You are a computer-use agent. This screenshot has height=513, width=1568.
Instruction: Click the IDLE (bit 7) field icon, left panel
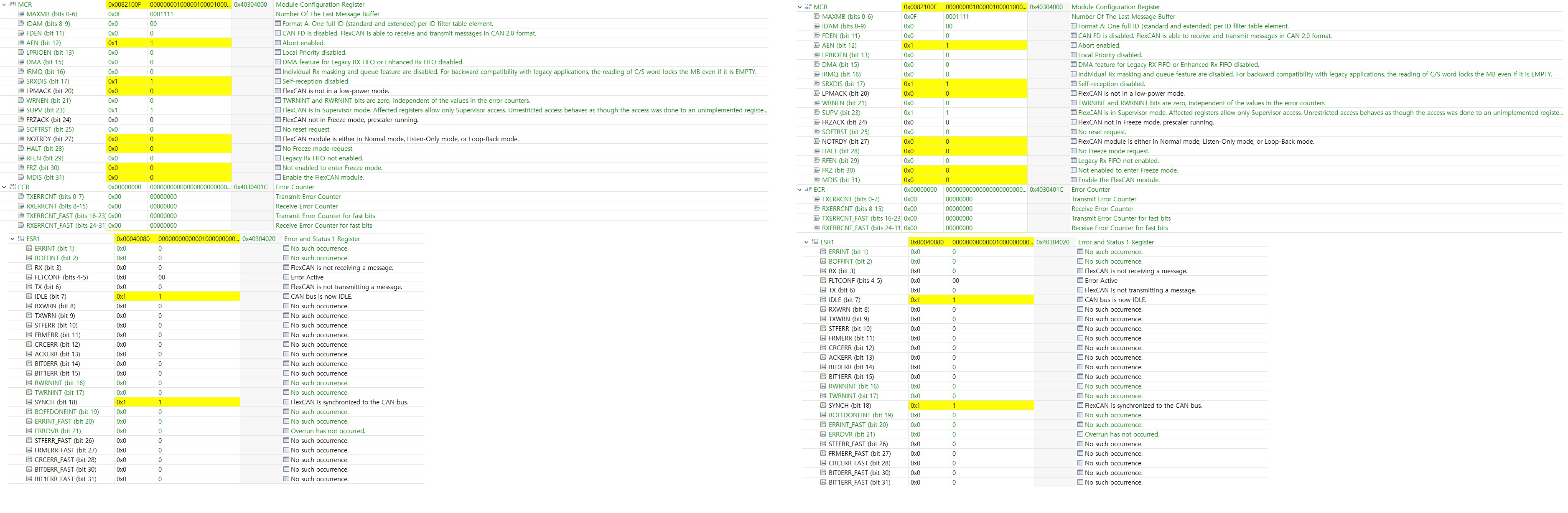[x=30, y=296]
